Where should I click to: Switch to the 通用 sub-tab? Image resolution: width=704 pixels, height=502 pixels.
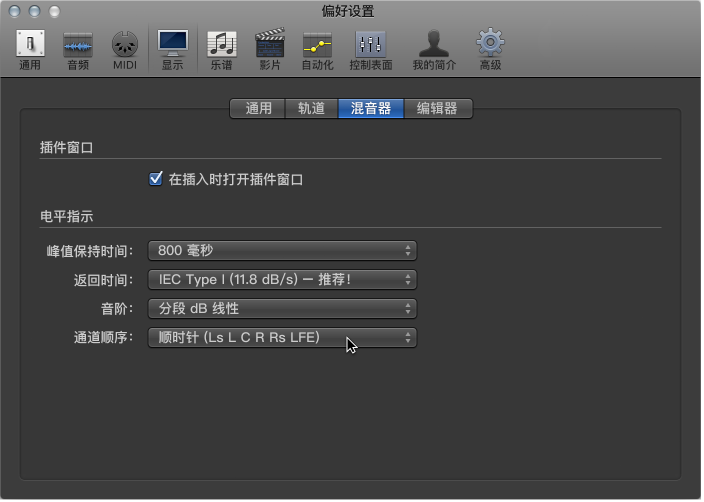[258, 109]
